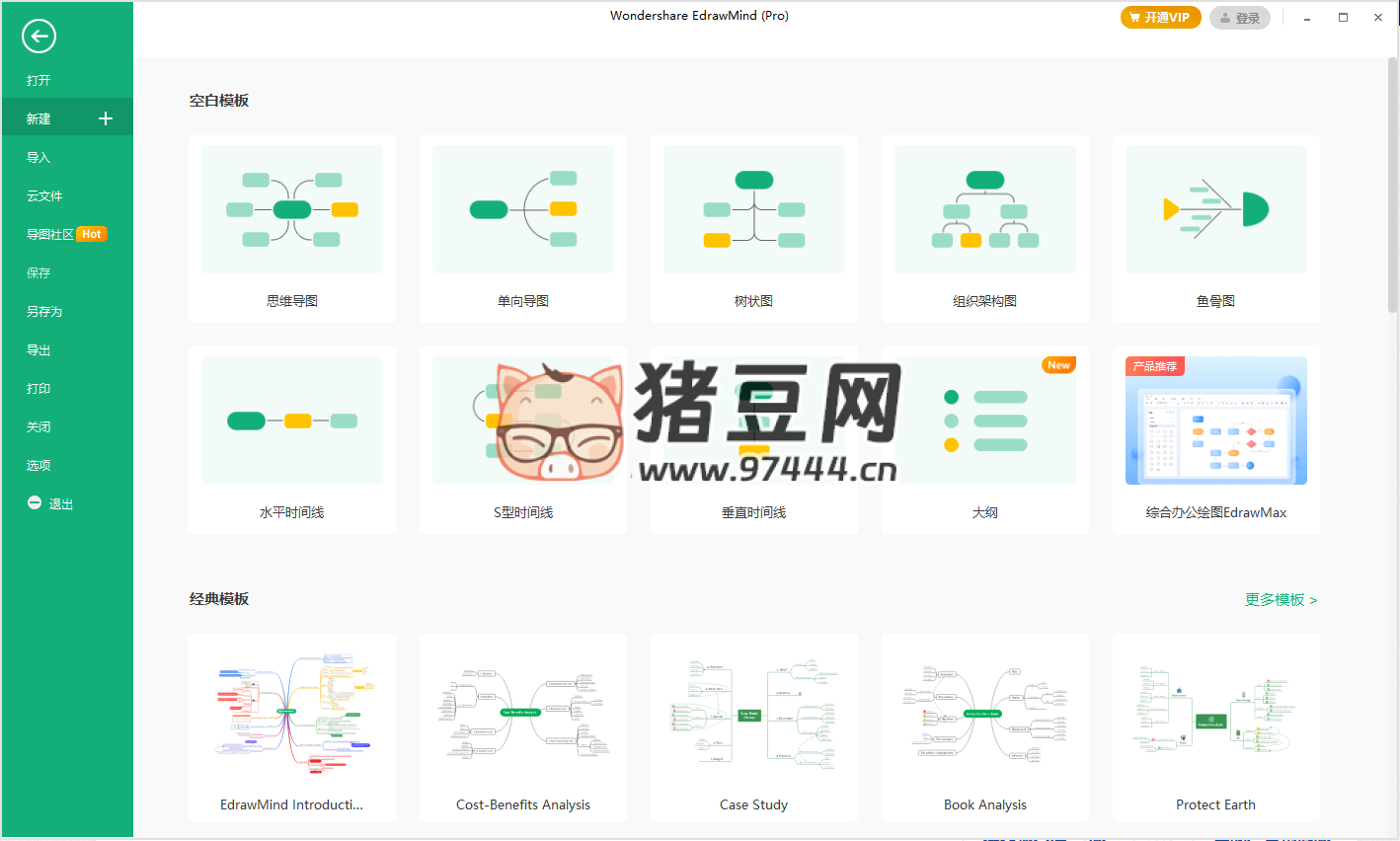
Task: Click the plus icon beside 新建
Action: tap(106, 118)
